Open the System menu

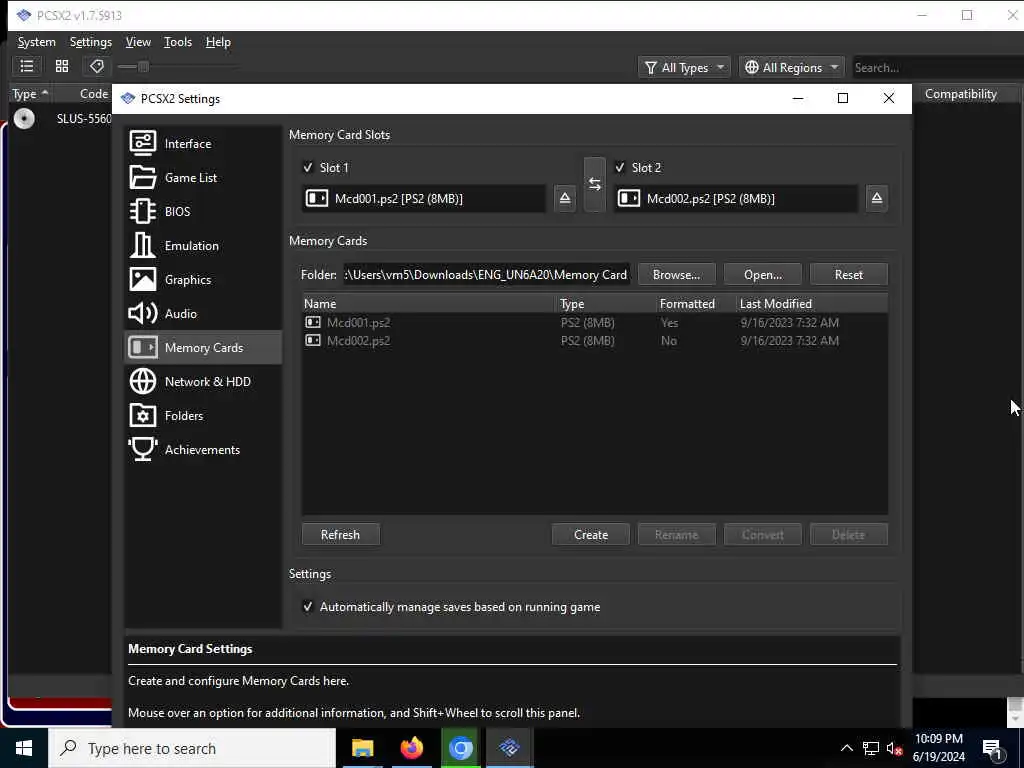37,42
